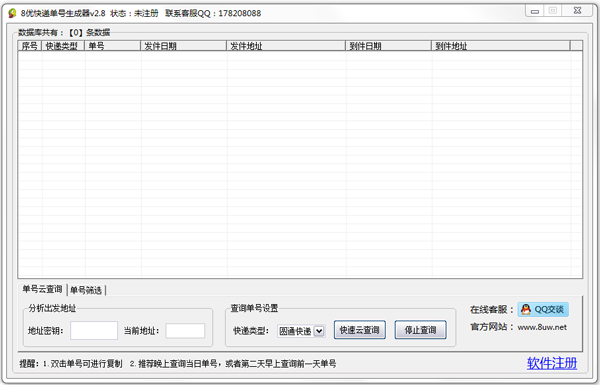Sort by the 快递类型 column header
Screen dimensions: 600x385
(63, 46)
